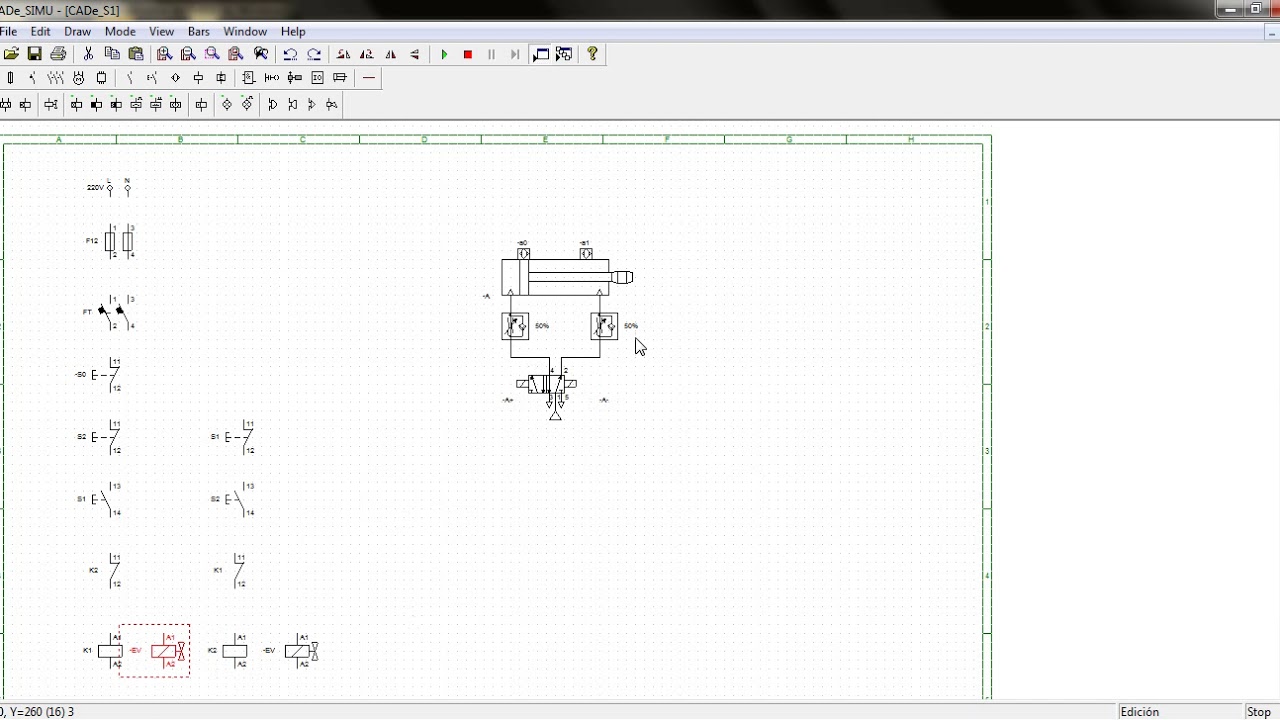Select the left 50% flow regulator valve
The image size is (1280, 720).
515,326
